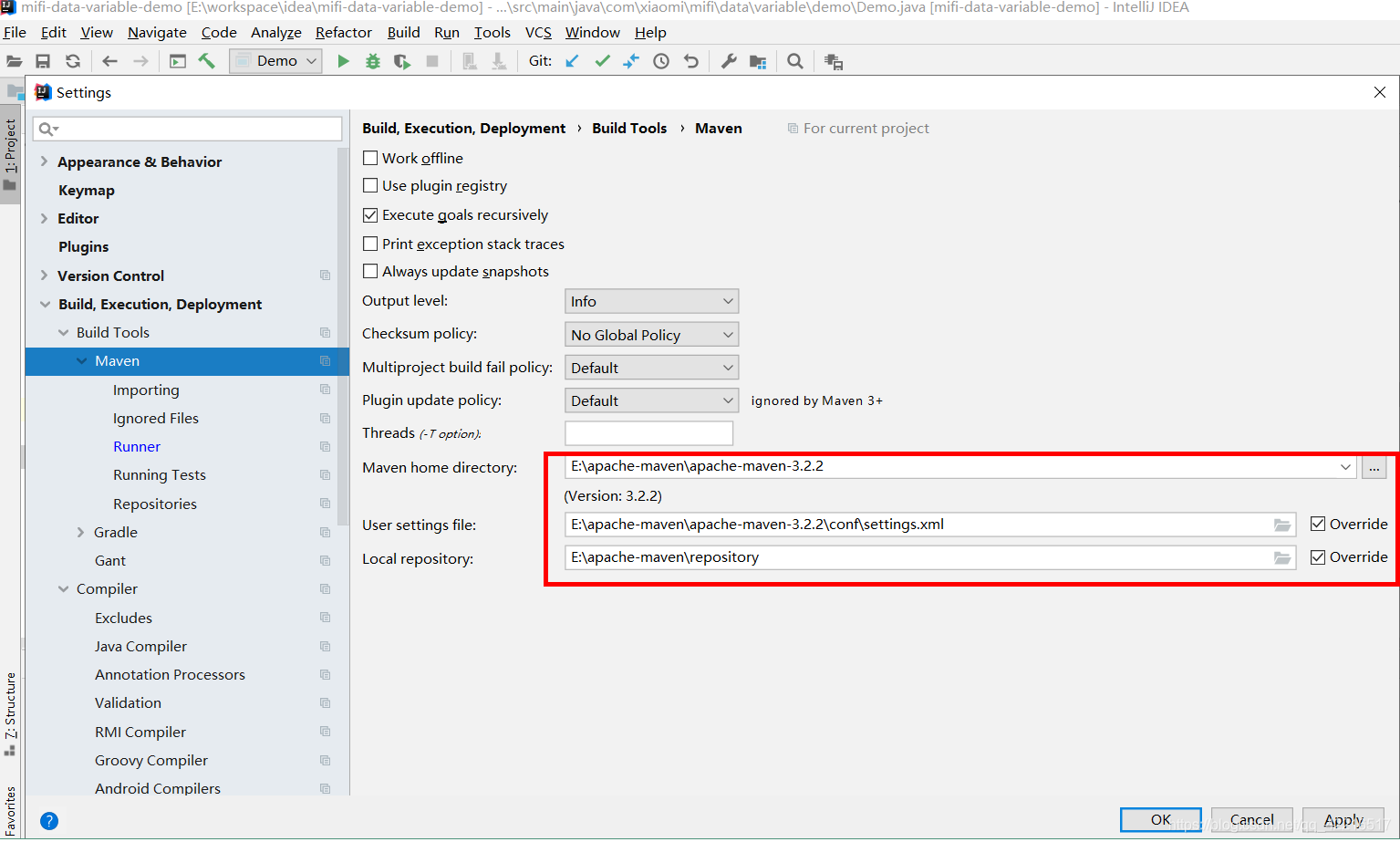The image size is (1400, 842).
Task: Navigate back with the left arrow icon
Action: click(x=110, y=61)
